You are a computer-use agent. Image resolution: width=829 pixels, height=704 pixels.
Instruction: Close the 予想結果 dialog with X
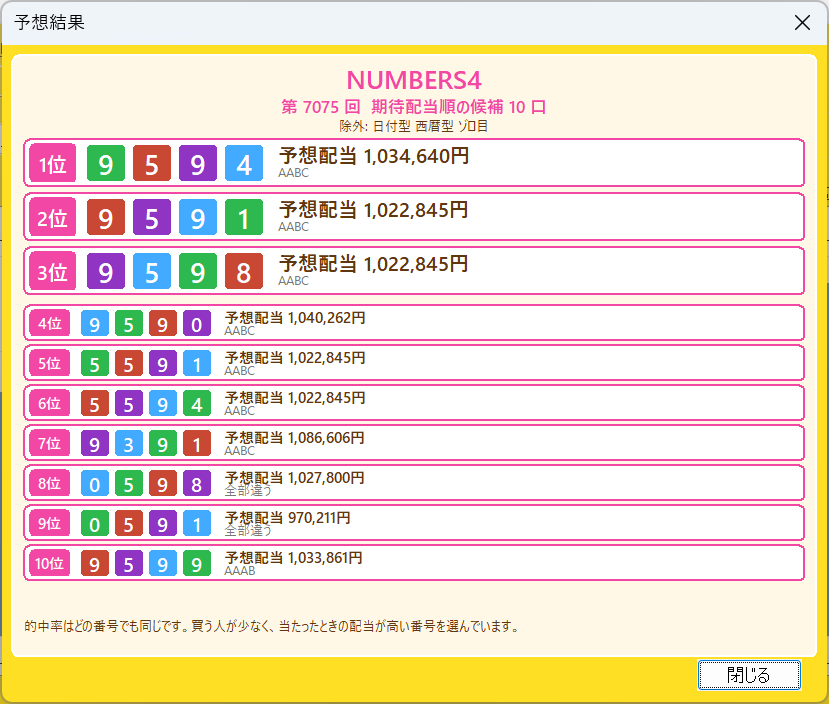click(802, 23)
